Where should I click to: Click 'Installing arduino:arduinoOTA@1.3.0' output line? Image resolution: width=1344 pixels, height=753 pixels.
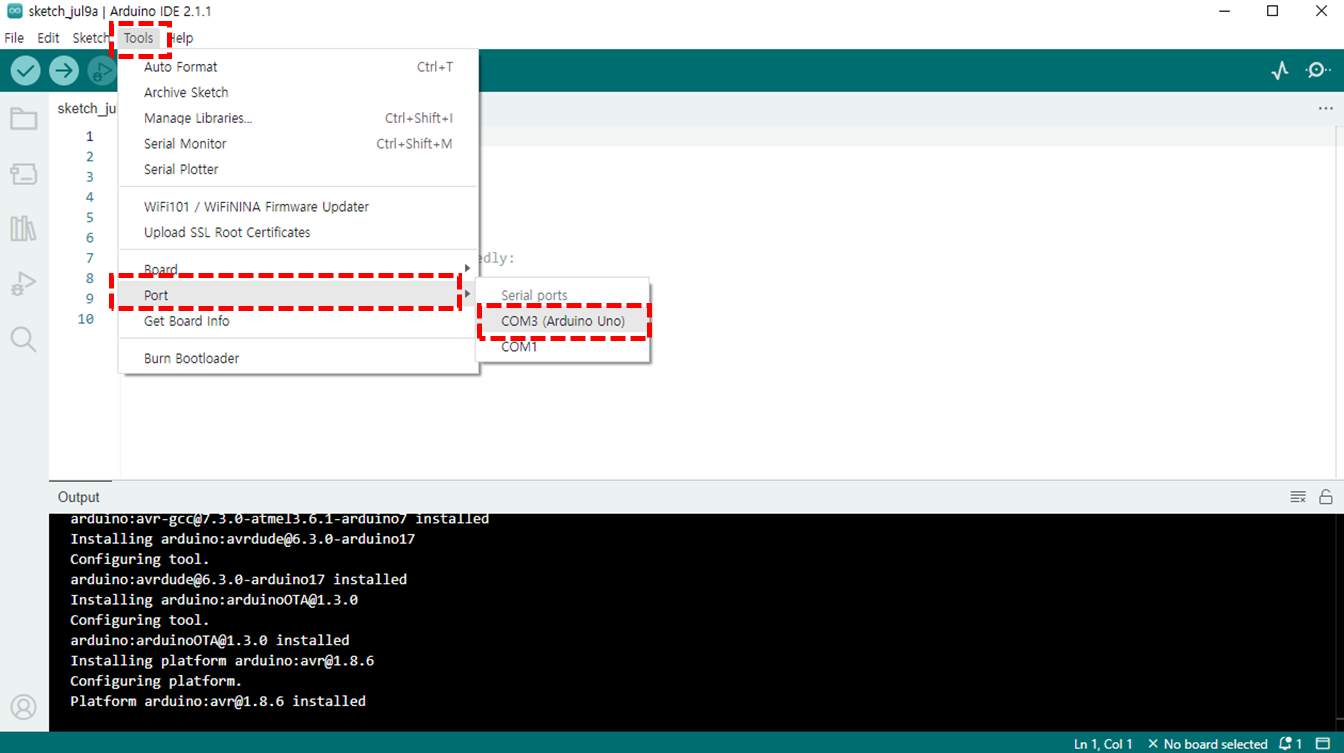[214, 600]
